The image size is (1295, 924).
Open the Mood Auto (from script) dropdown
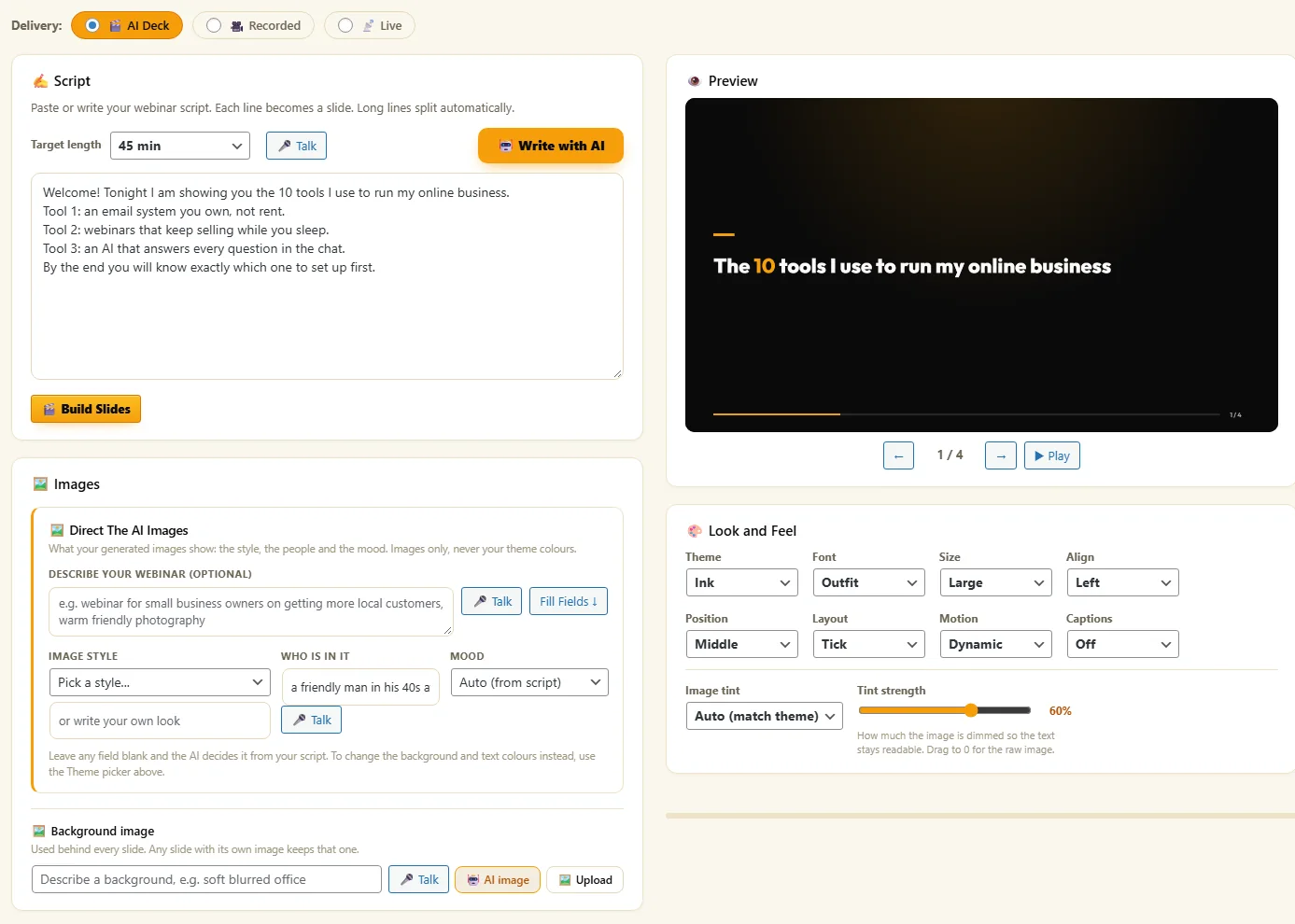(529, 682)
